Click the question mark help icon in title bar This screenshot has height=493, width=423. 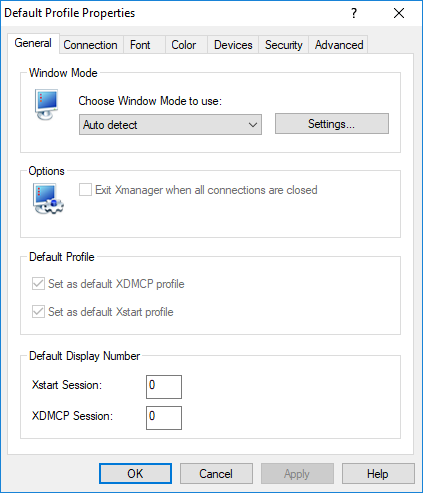(354, 13)
